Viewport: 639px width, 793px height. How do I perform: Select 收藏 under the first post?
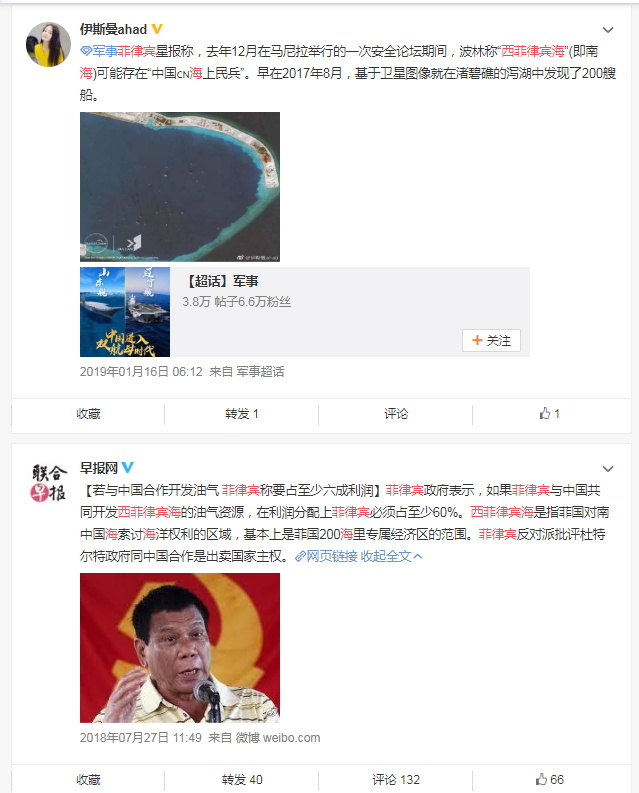click(89, 414)
